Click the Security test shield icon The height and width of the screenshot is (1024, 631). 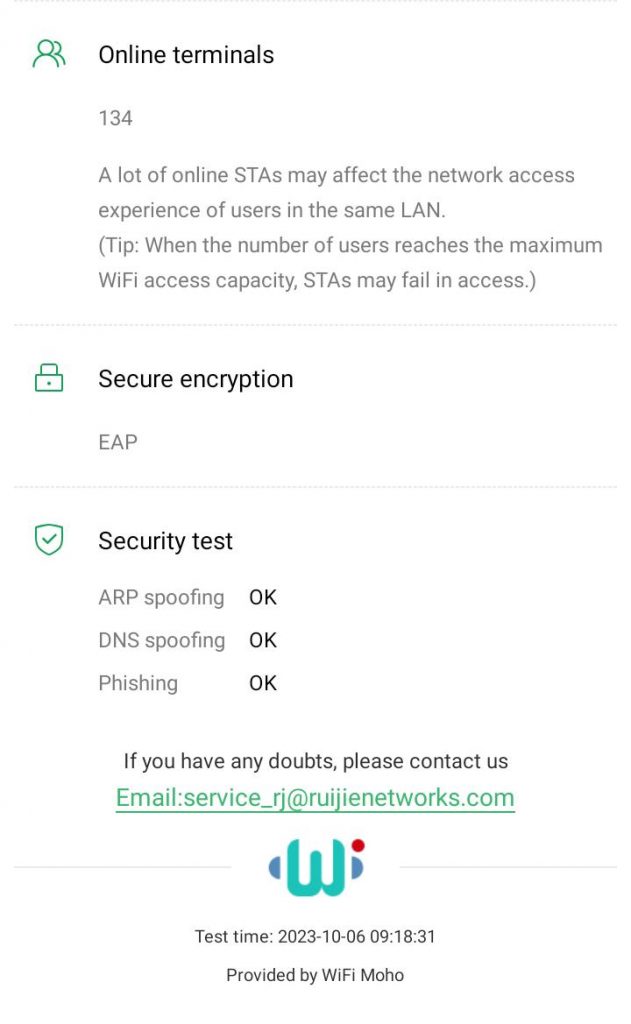tap(49, 540)
